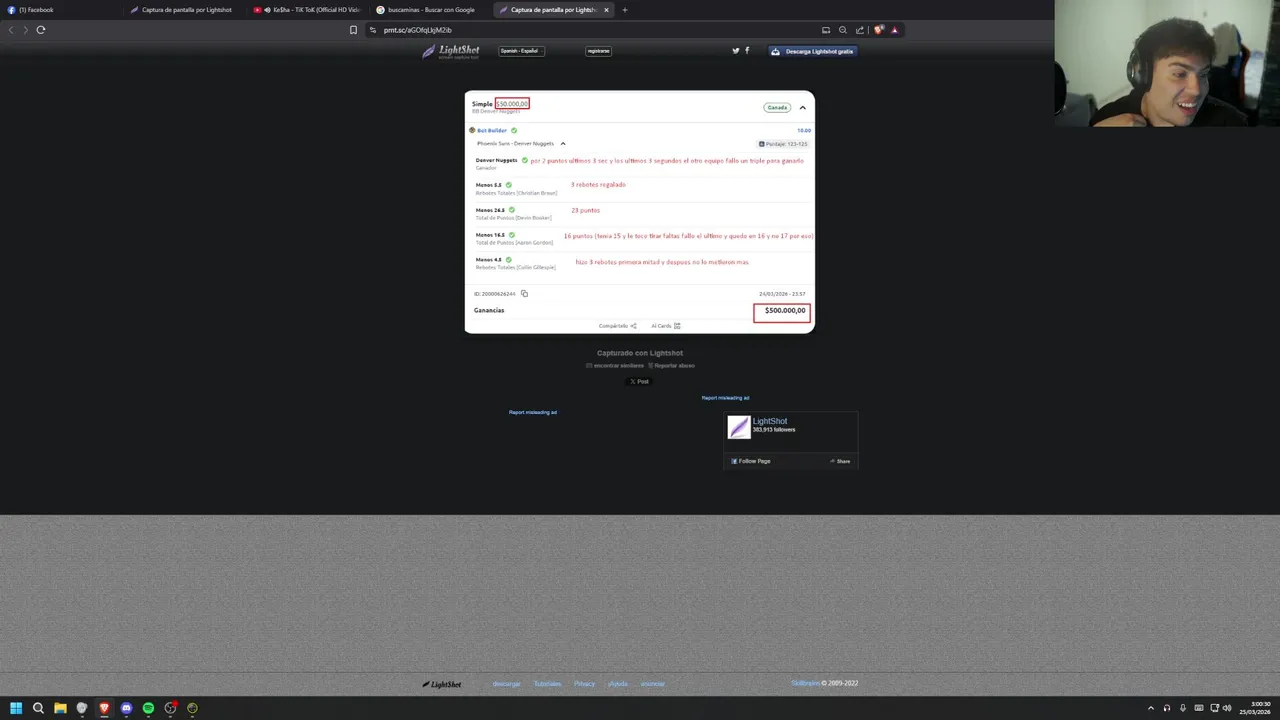The width and height of the screenshot is (1280, 720).
Task: Open the Twitter bird icon in the header
Action: (x=736, y=51)
